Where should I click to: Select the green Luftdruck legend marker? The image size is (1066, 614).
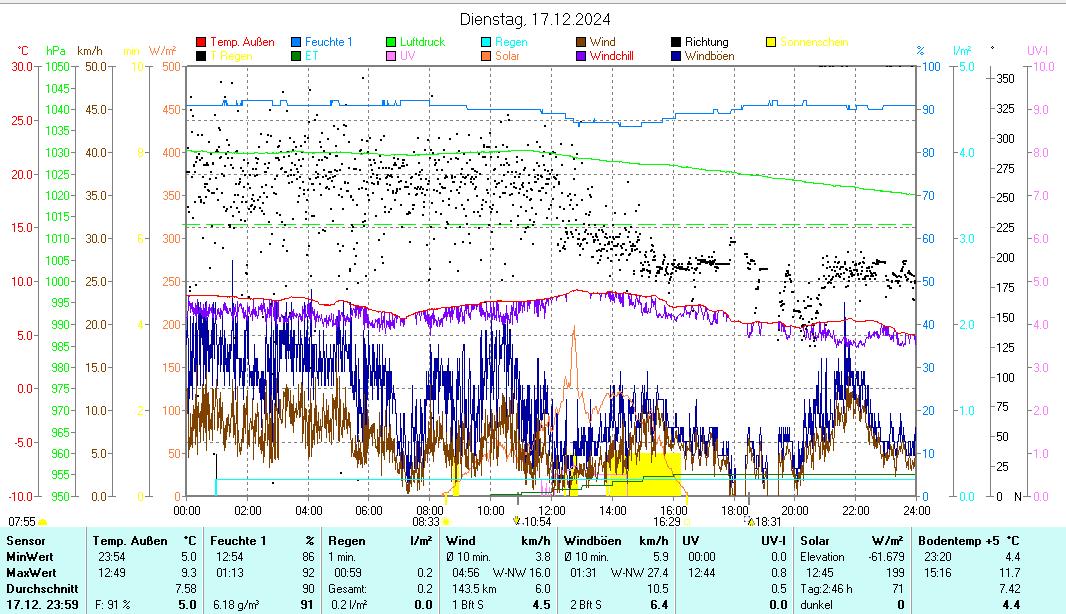(x=391, y=42)
